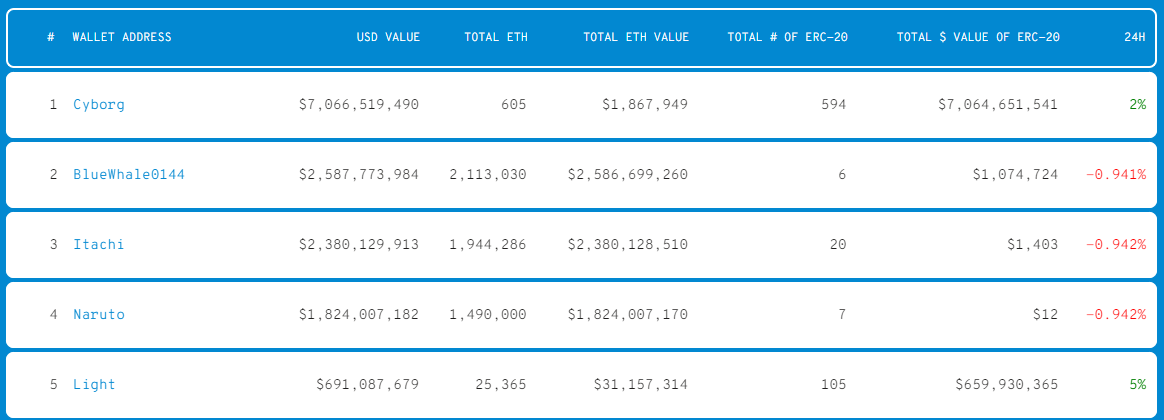Sort by 24H change column header
The width and height of the screenshot is (1164, 420).
point(1134,38)
